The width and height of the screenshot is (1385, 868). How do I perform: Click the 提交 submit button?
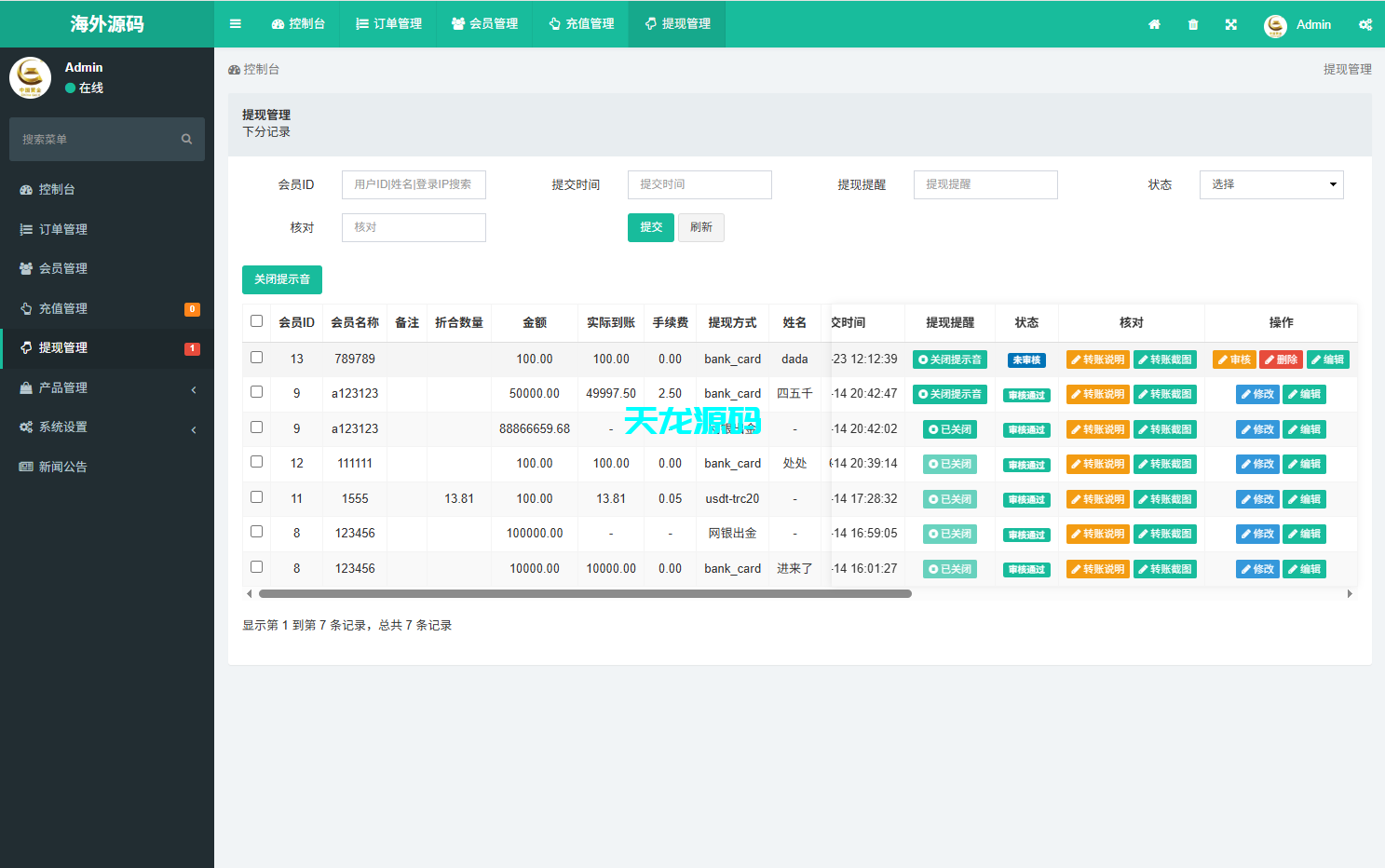[x=650, y=227]
